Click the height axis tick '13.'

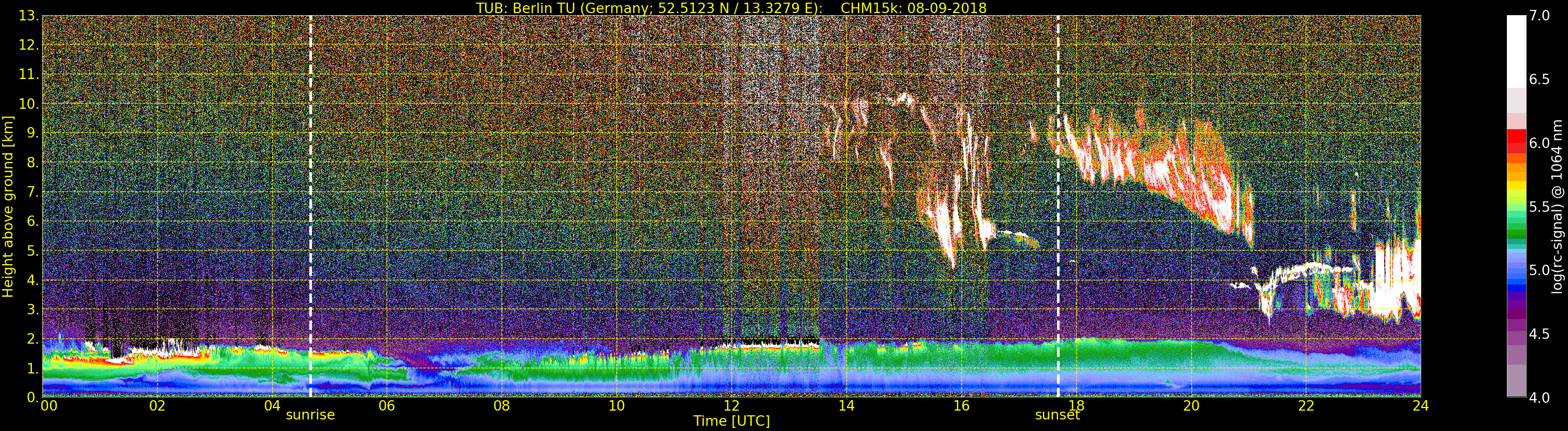[29, 16]
